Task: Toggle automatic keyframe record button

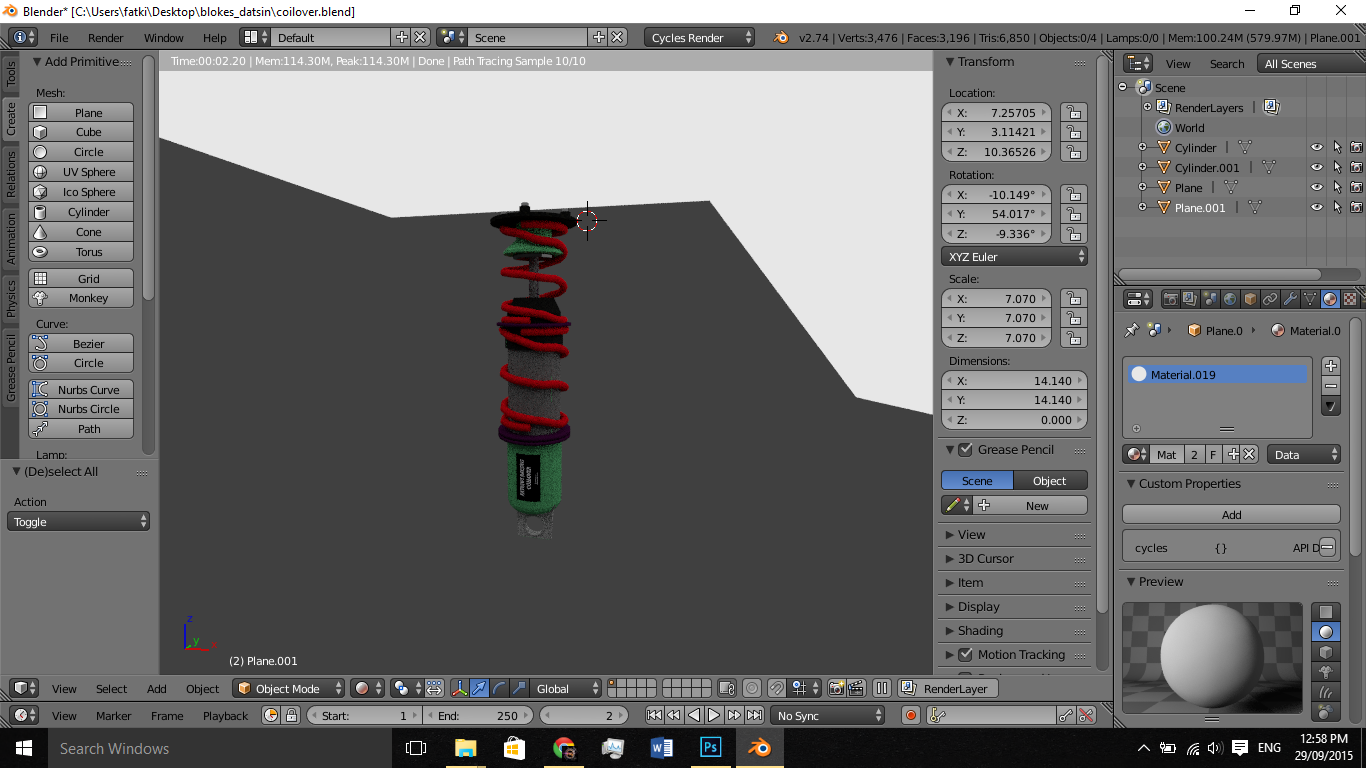Action: pyautogui.click(x=910, y=715)
